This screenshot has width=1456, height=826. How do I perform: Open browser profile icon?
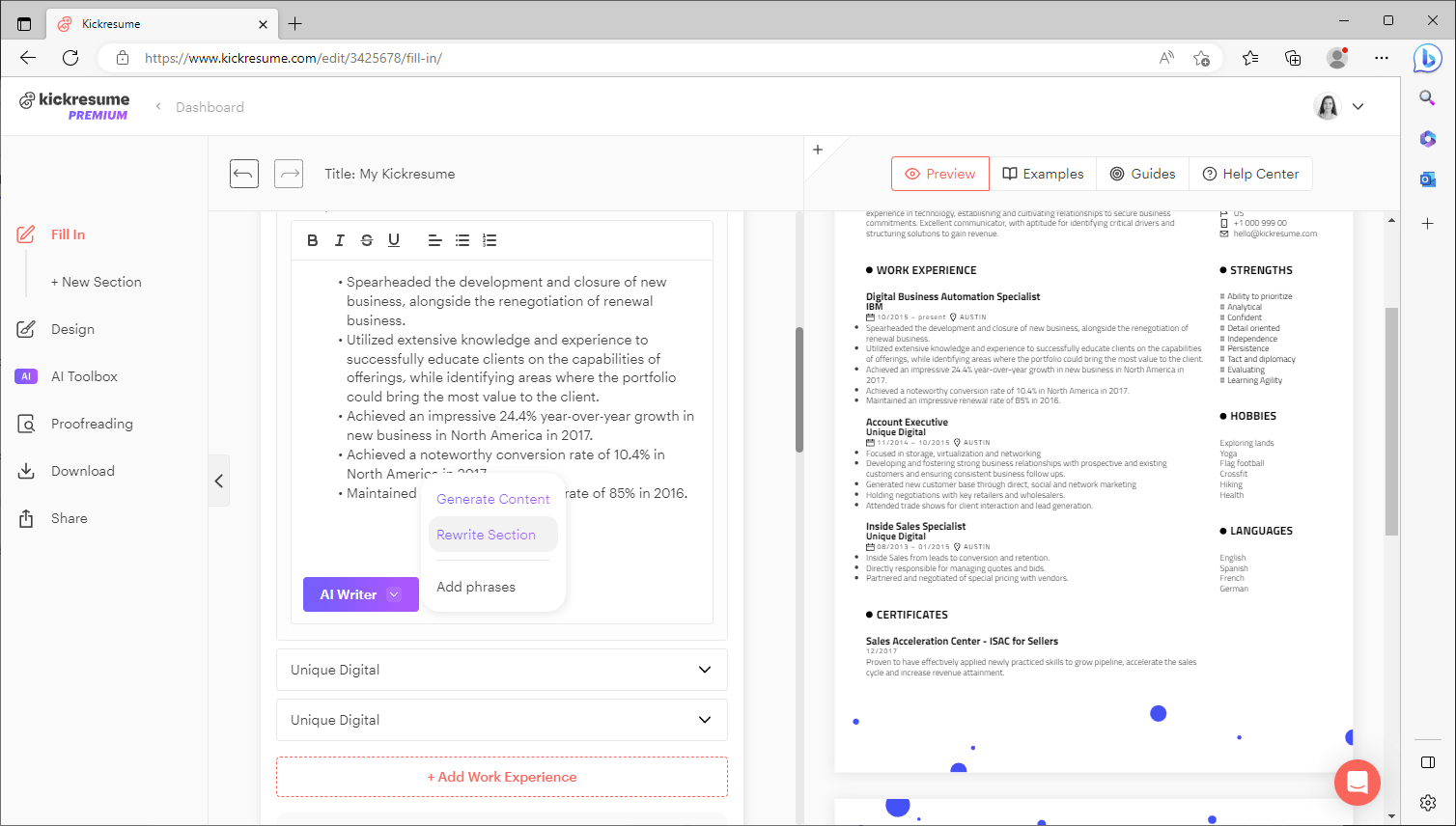(x=1337, y=58)
